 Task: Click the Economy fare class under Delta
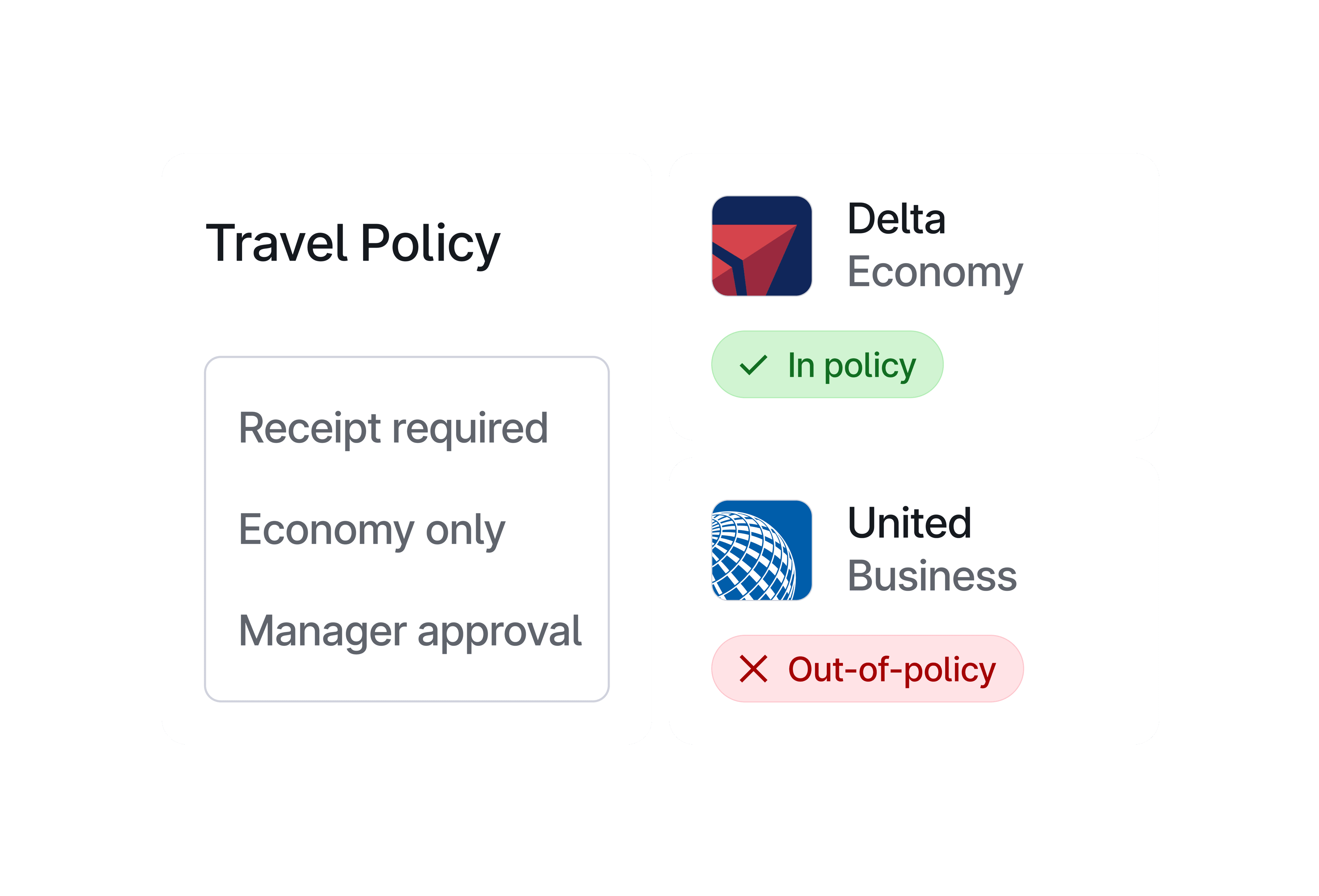tap(935, 272)
